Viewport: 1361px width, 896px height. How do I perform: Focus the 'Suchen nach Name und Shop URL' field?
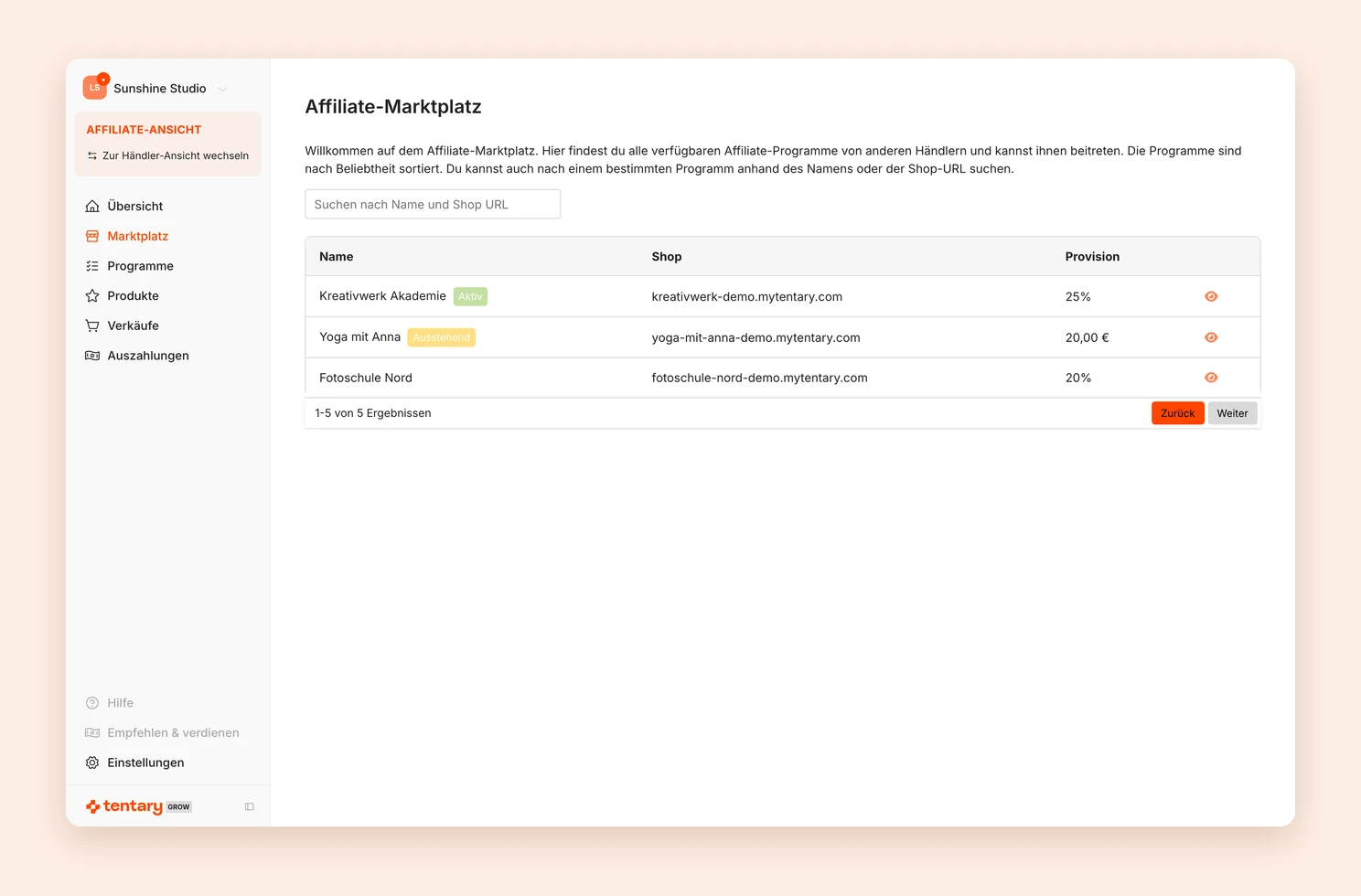433,204
